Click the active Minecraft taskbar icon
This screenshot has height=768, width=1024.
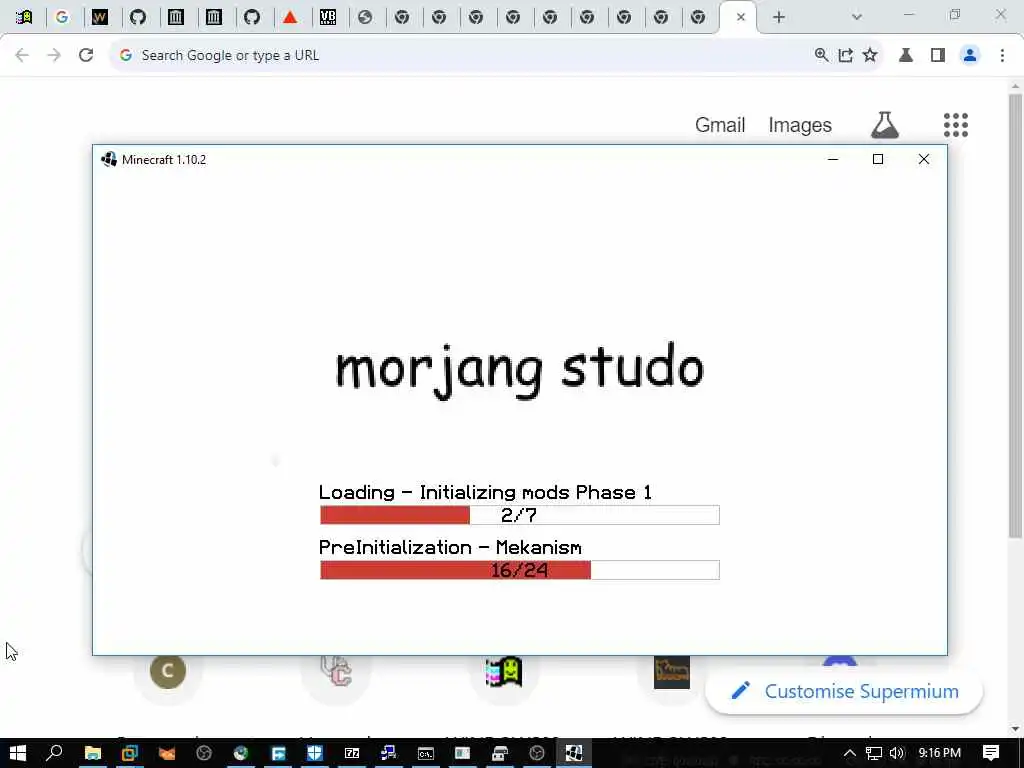tap(574, 753)
